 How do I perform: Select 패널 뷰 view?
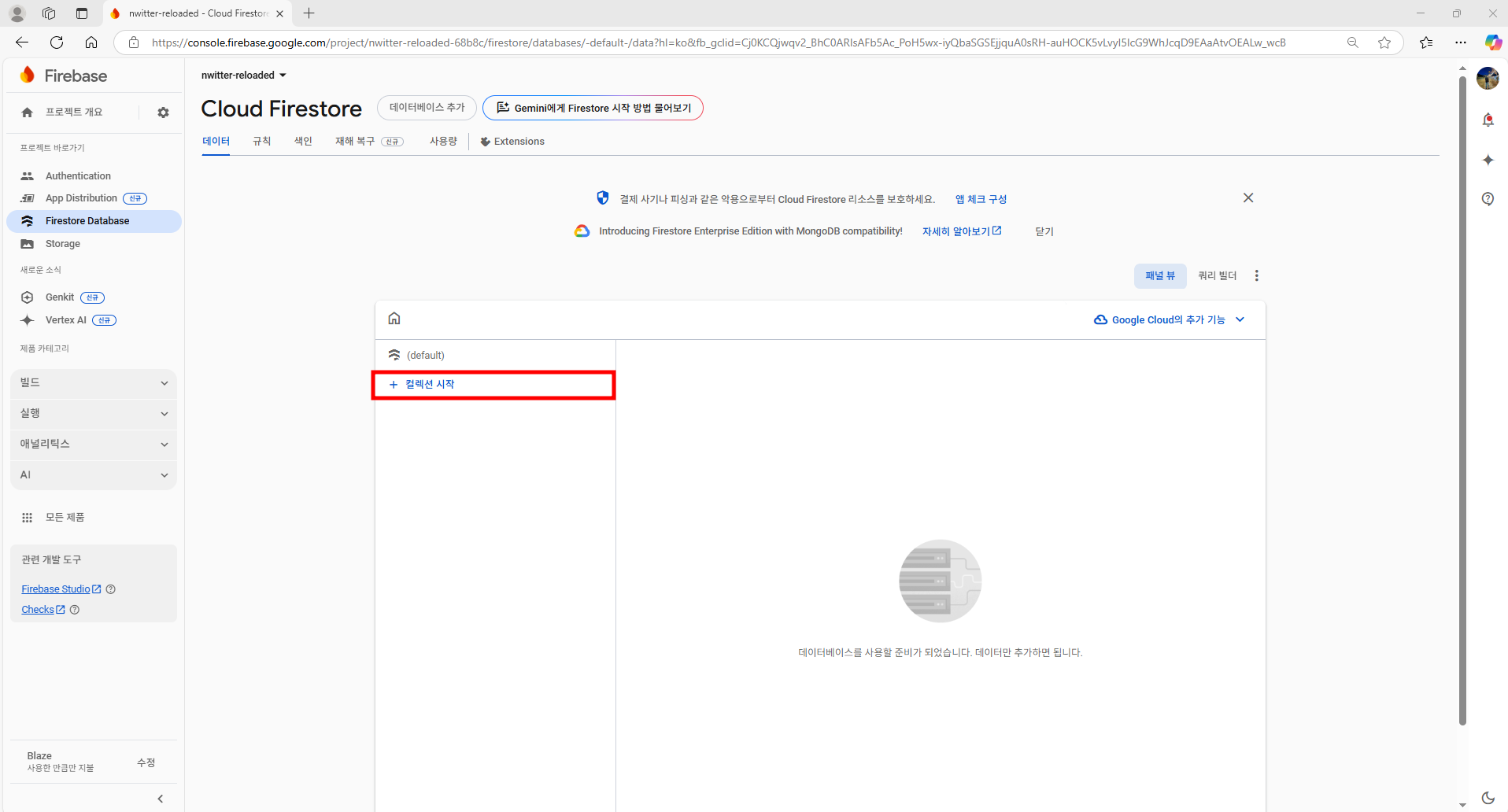[1160, 276]
